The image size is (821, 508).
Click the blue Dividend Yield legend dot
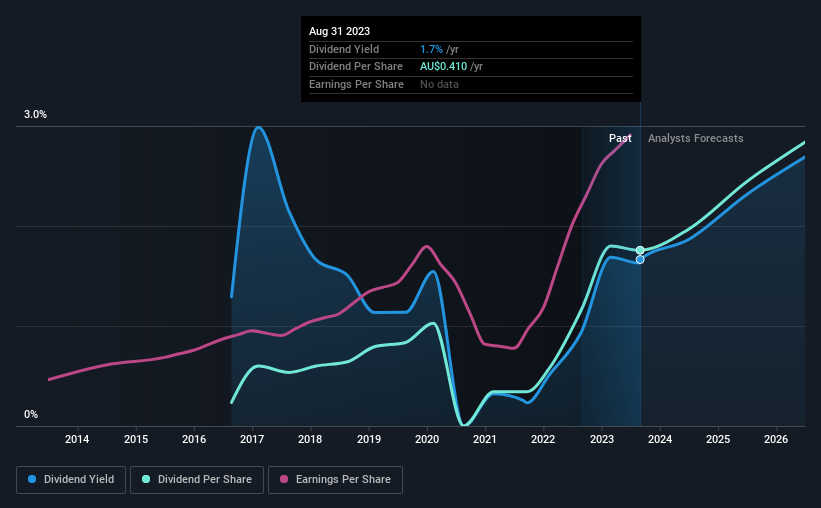coord(32,479)
